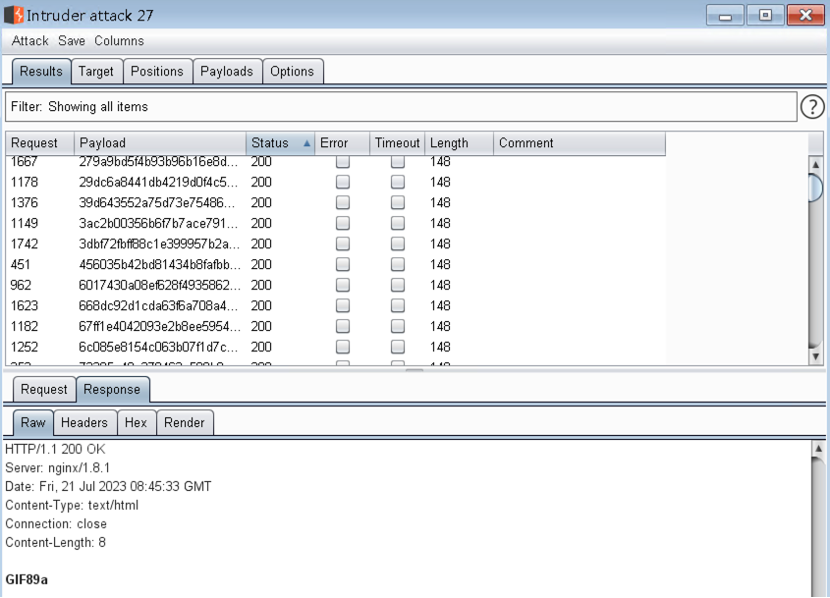This screenshot has width=830, height=598.
Task: Show the Hex view tab
Action: point(136,423)
